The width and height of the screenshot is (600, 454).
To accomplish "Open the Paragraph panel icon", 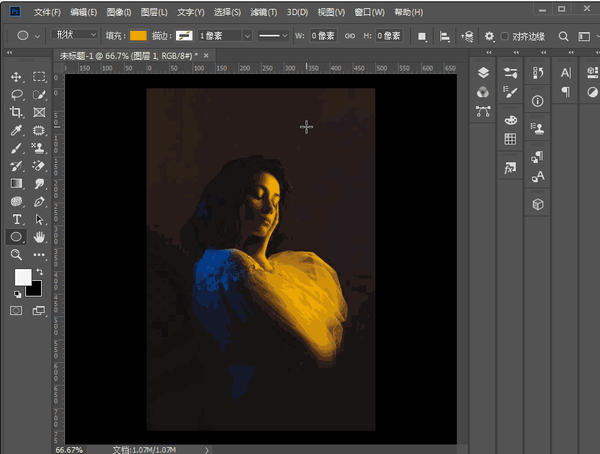I will [566, 92].
